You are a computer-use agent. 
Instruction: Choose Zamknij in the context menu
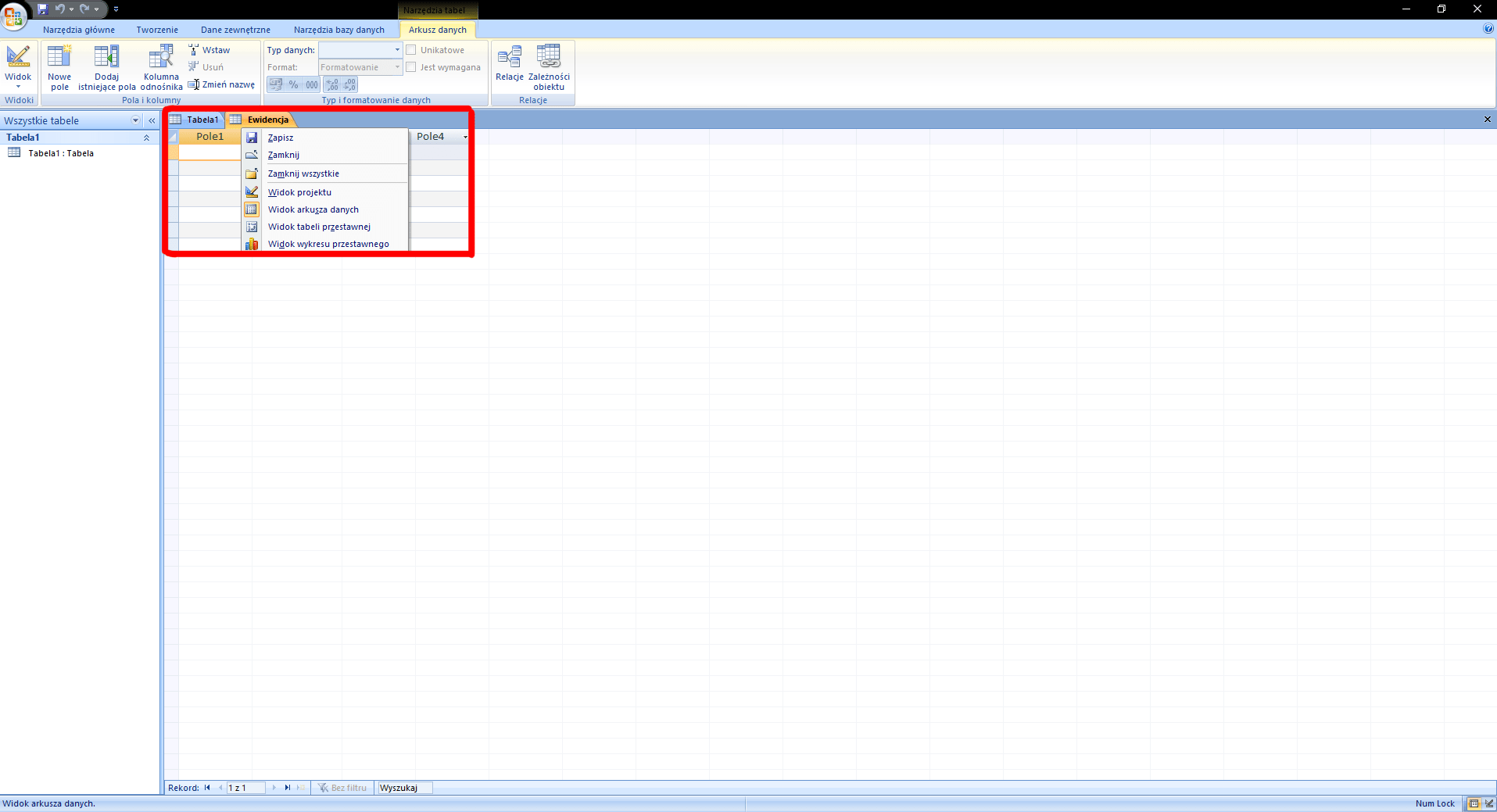(x=325, y=155)
